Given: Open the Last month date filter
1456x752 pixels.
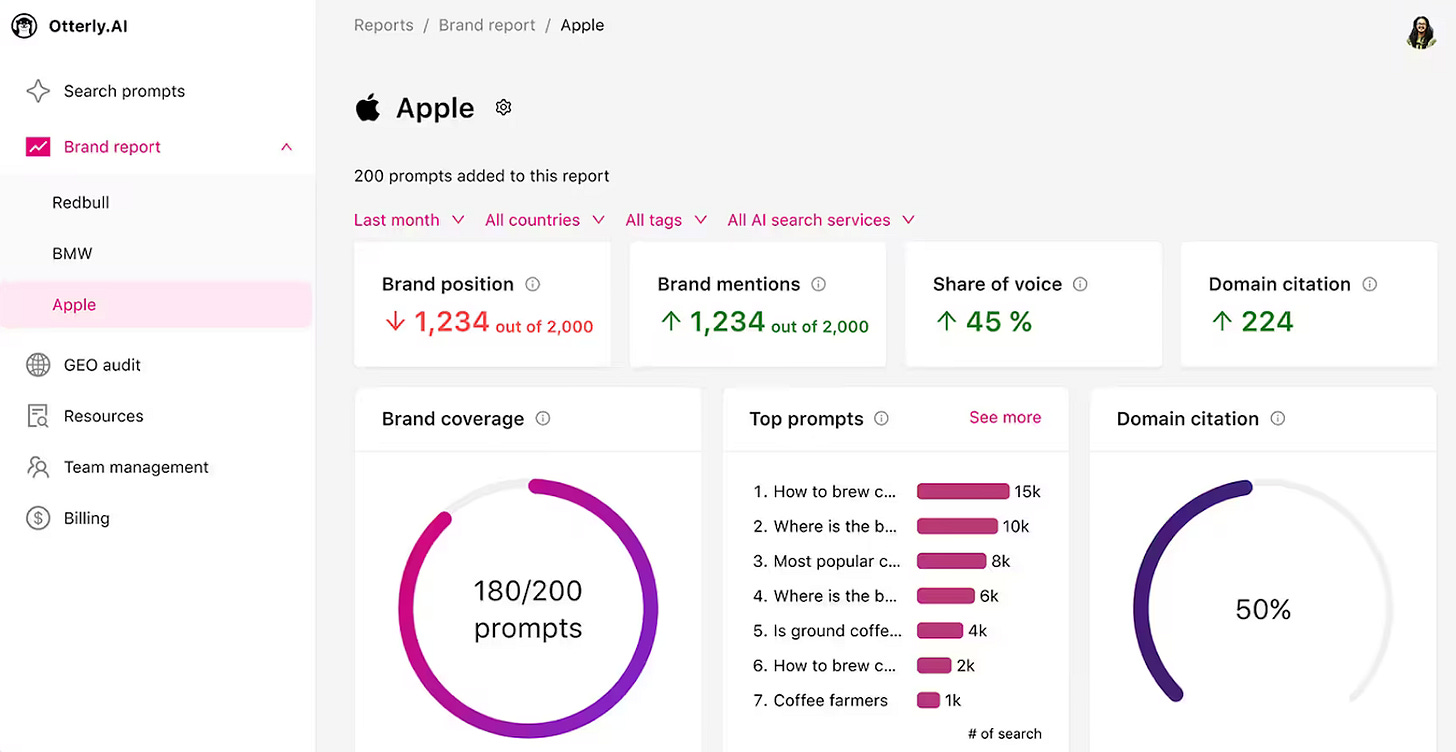Looking at the screenshot, I should coord(408,219).
